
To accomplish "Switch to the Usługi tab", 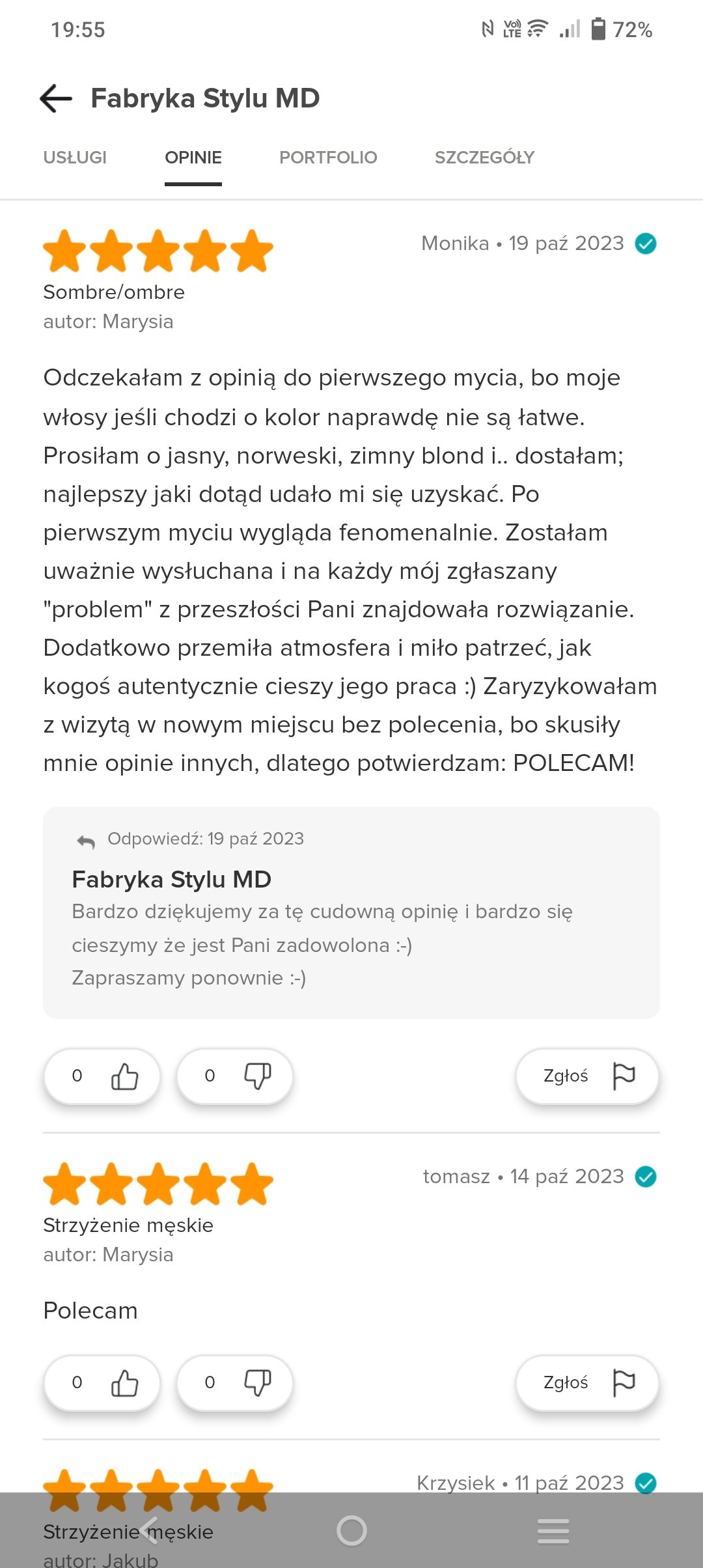I will (x=75, y=158).
